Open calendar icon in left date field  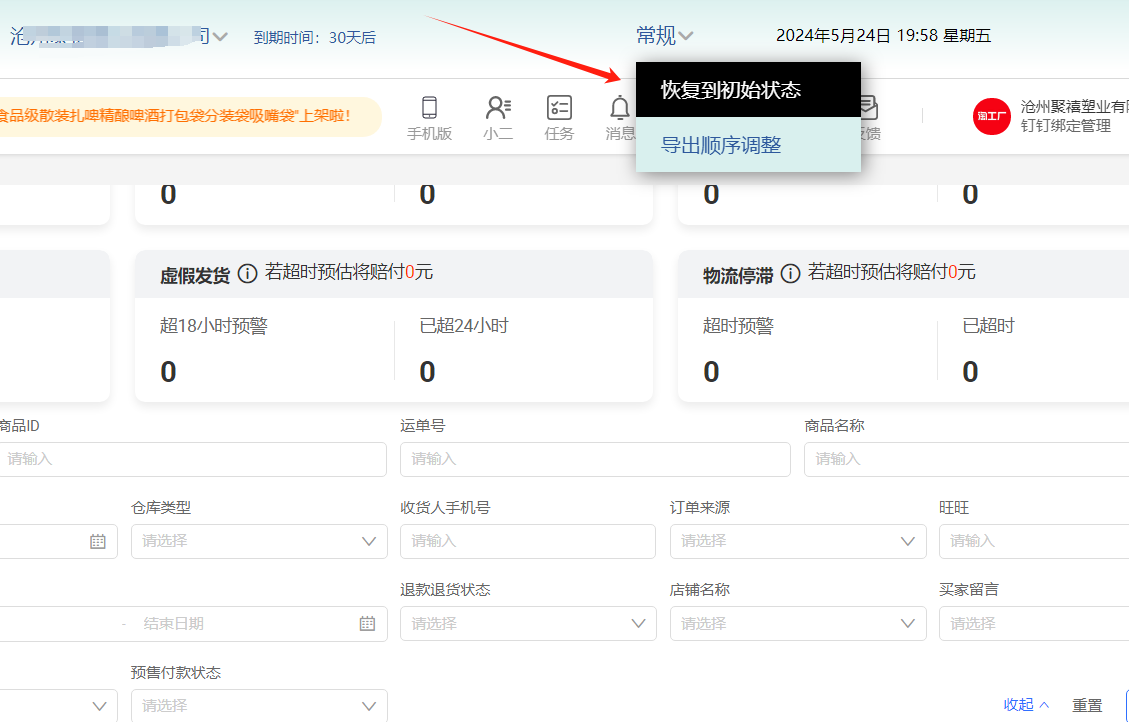coord(98,541)
